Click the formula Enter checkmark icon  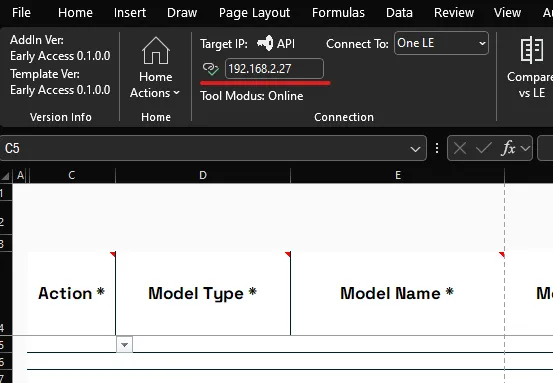pos(484,148)
